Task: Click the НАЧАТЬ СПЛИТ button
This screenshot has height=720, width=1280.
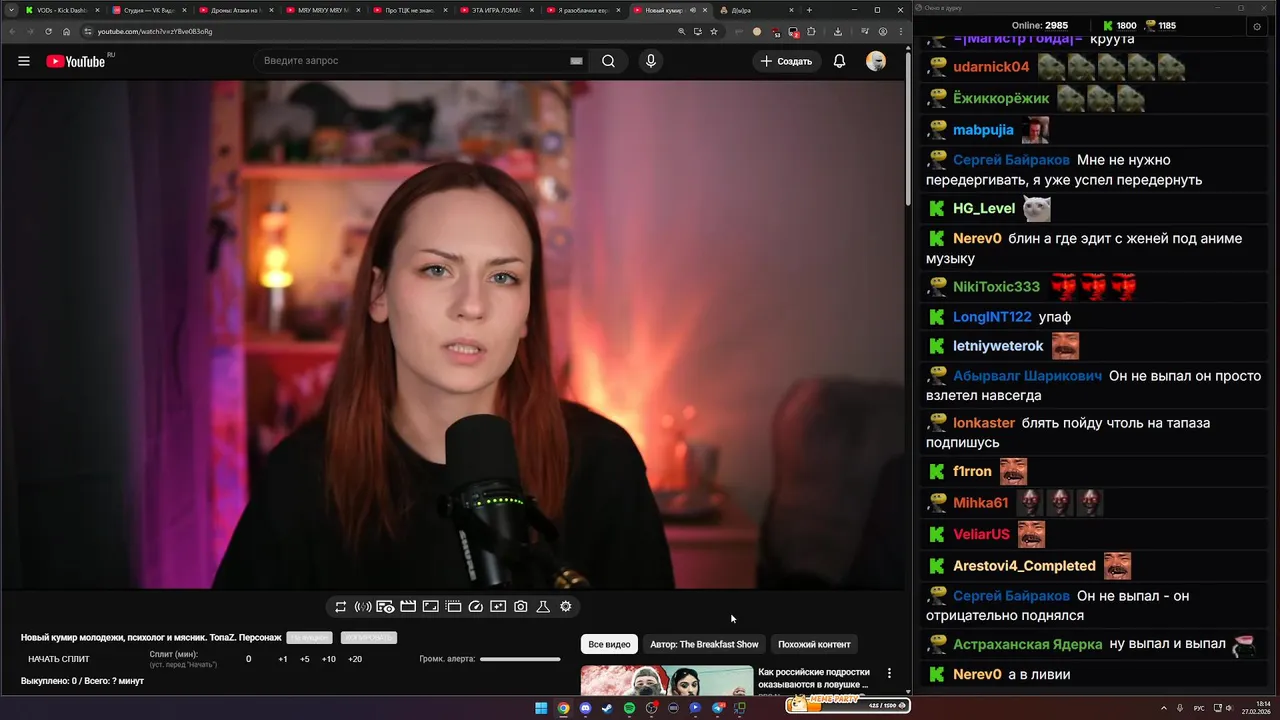Action: click(59, 659)
